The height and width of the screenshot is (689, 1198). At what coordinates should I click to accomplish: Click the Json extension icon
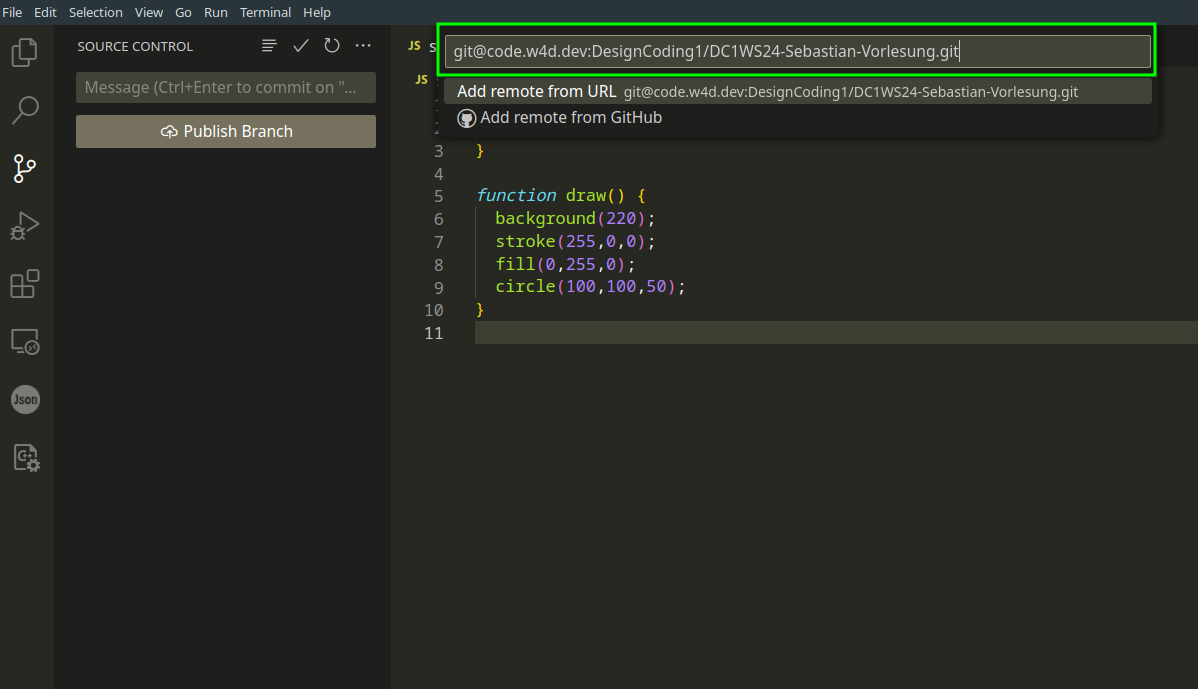coord(25,400)
